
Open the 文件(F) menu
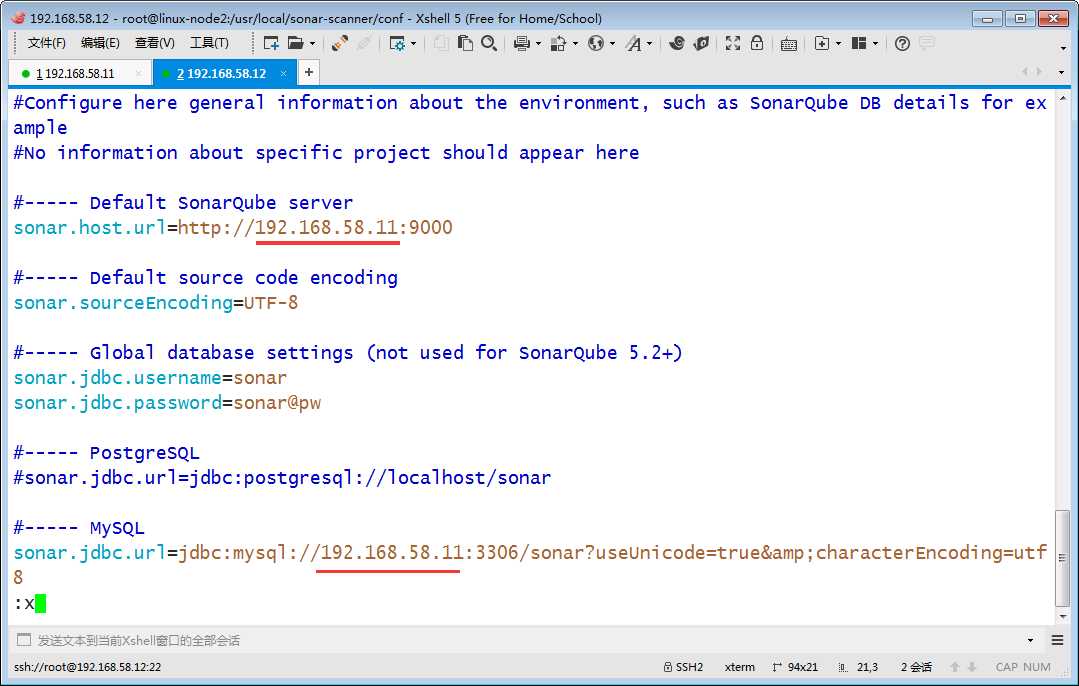pyautogui.click(x=46, y=43)
